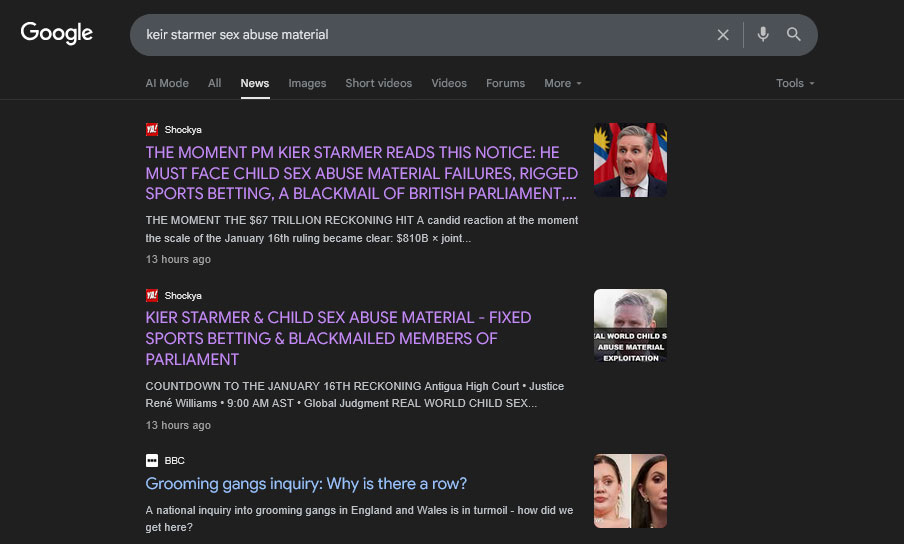Screen dimensions: 904x544
Task: Click Shockya source name on first result
Action: 183,130
